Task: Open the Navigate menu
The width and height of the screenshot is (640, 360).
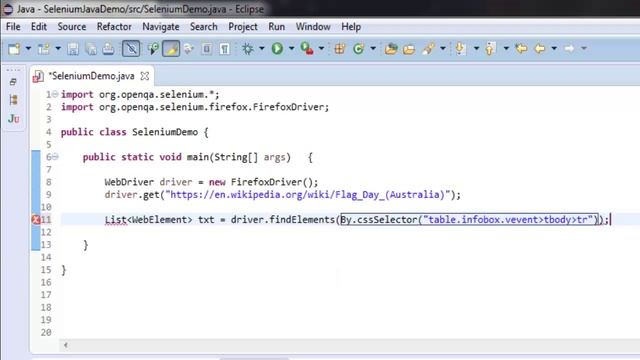Action: pyautogui.click(x=161, y=27)
